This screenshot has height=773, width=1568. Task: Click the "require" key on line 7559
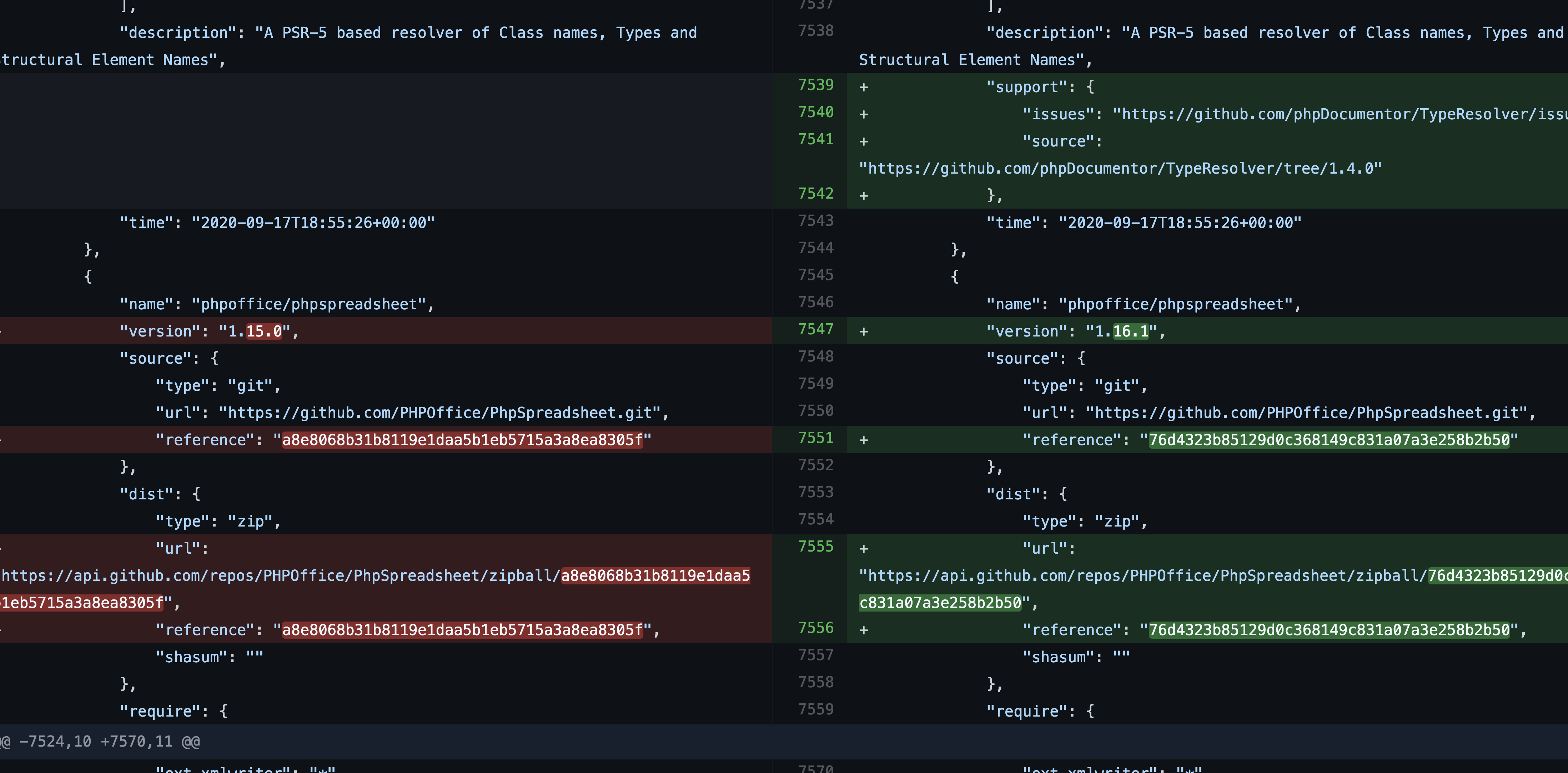click(1039, 710)
